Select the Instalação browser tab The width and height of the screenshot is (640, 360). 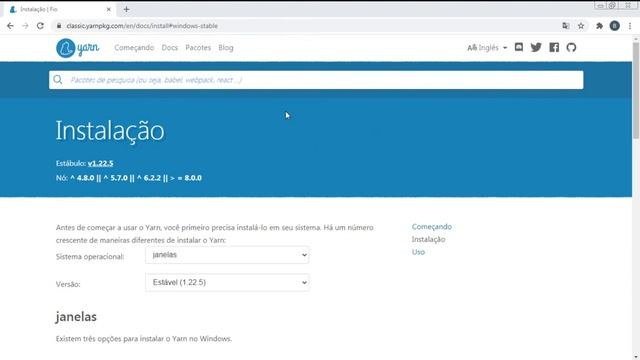tap(59, 9)
